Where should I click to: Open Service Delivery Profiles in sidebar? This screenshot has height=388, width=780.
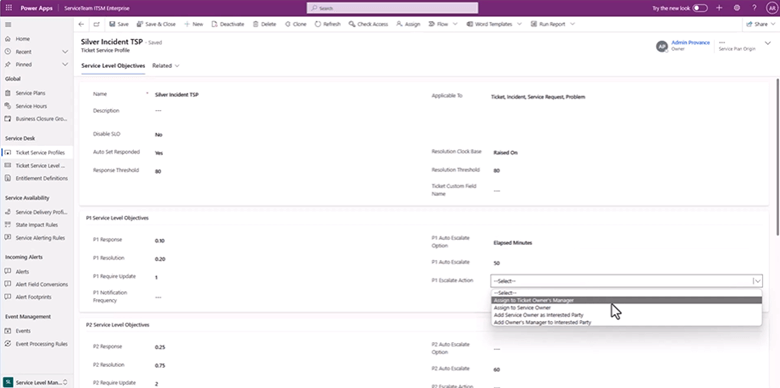pos(41,212)
